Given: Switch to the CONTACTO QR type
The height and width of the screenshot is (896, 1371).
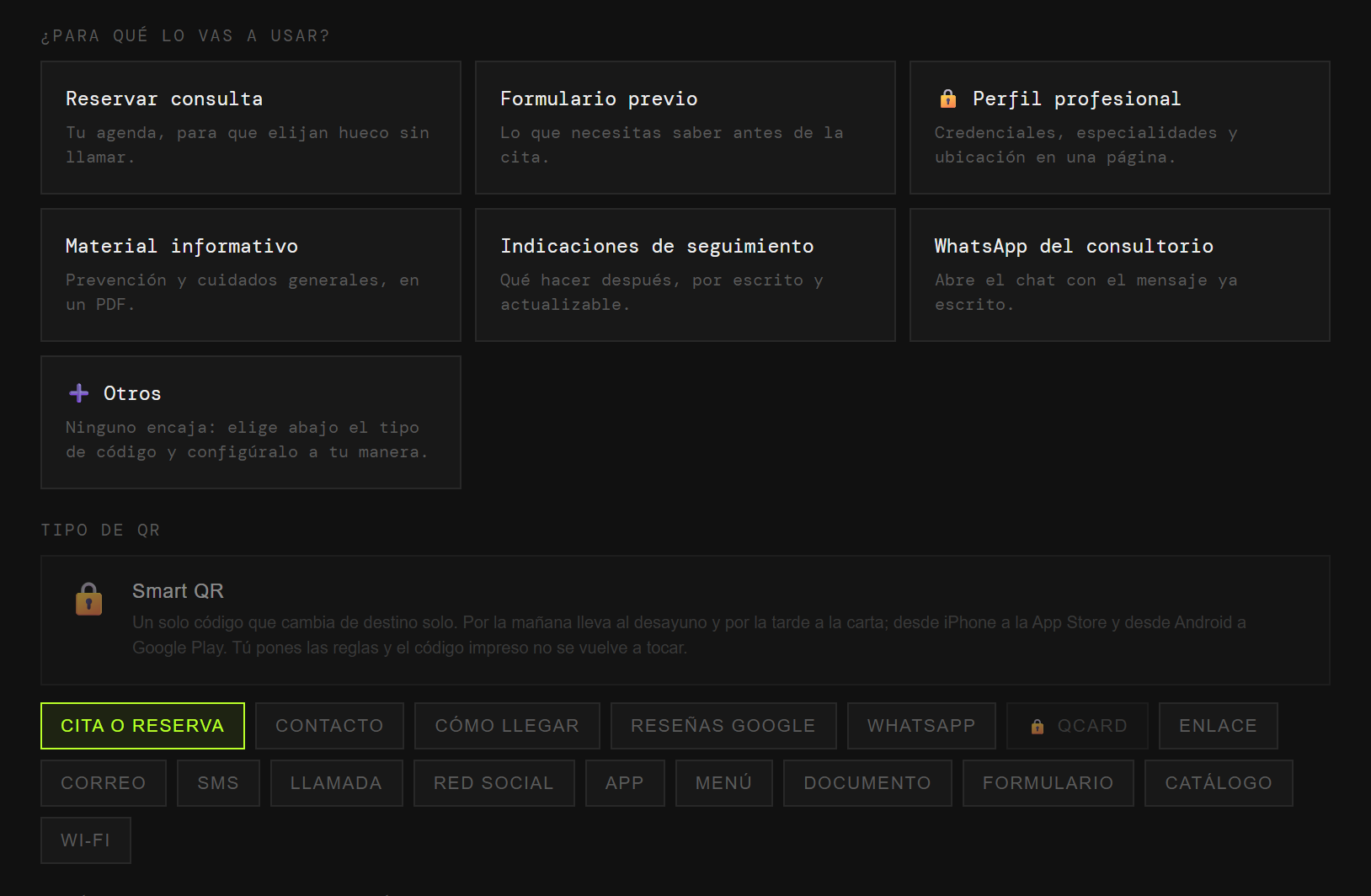Looking at the screenshot, I should (329, 726).
